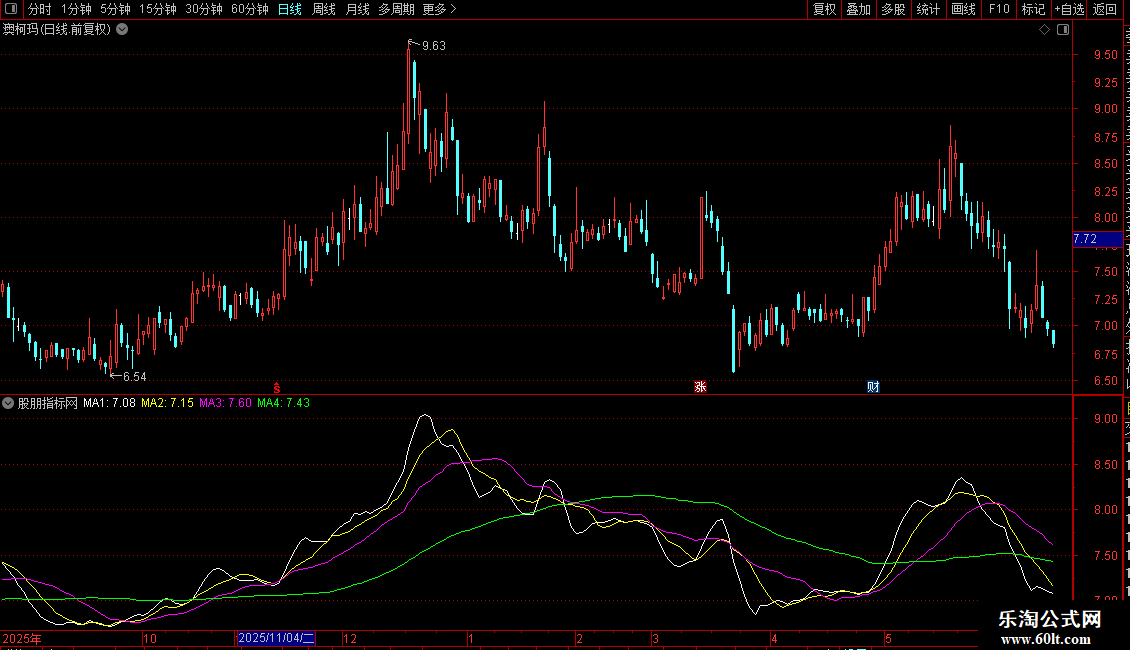The image size is (1130, 650).
Task: Click the 2025年 axis label
Action: (22, 639)
